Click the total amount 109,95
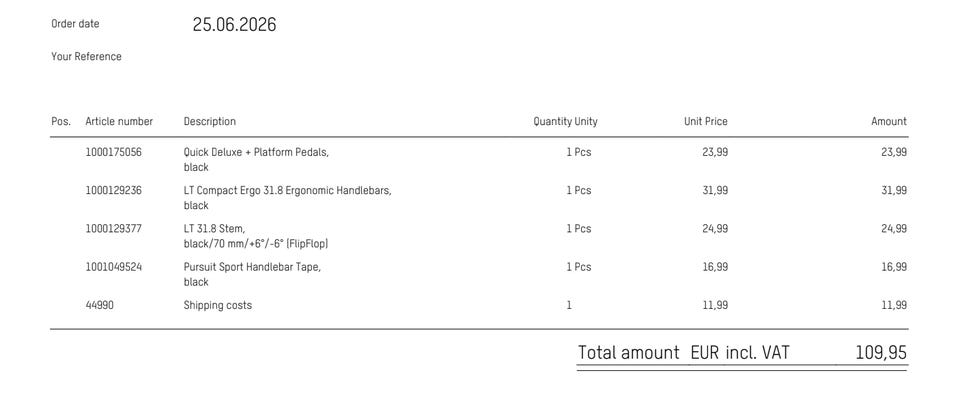960x399 pixels. pyautogui.click(x=881, y=352)
